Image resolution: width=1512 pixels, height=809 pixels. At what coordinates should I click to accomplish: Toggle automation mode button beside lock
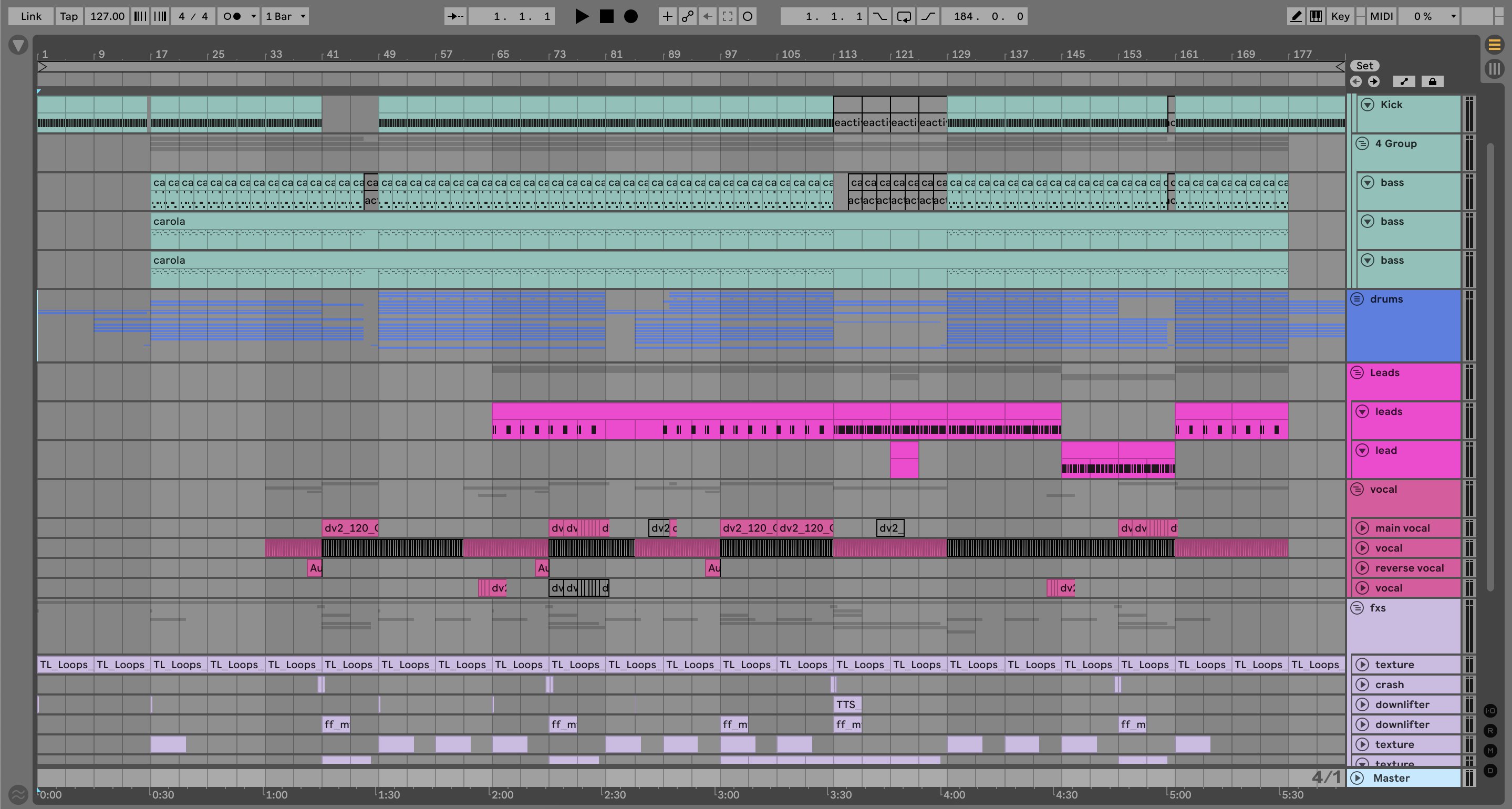[x=1404, y=81]
